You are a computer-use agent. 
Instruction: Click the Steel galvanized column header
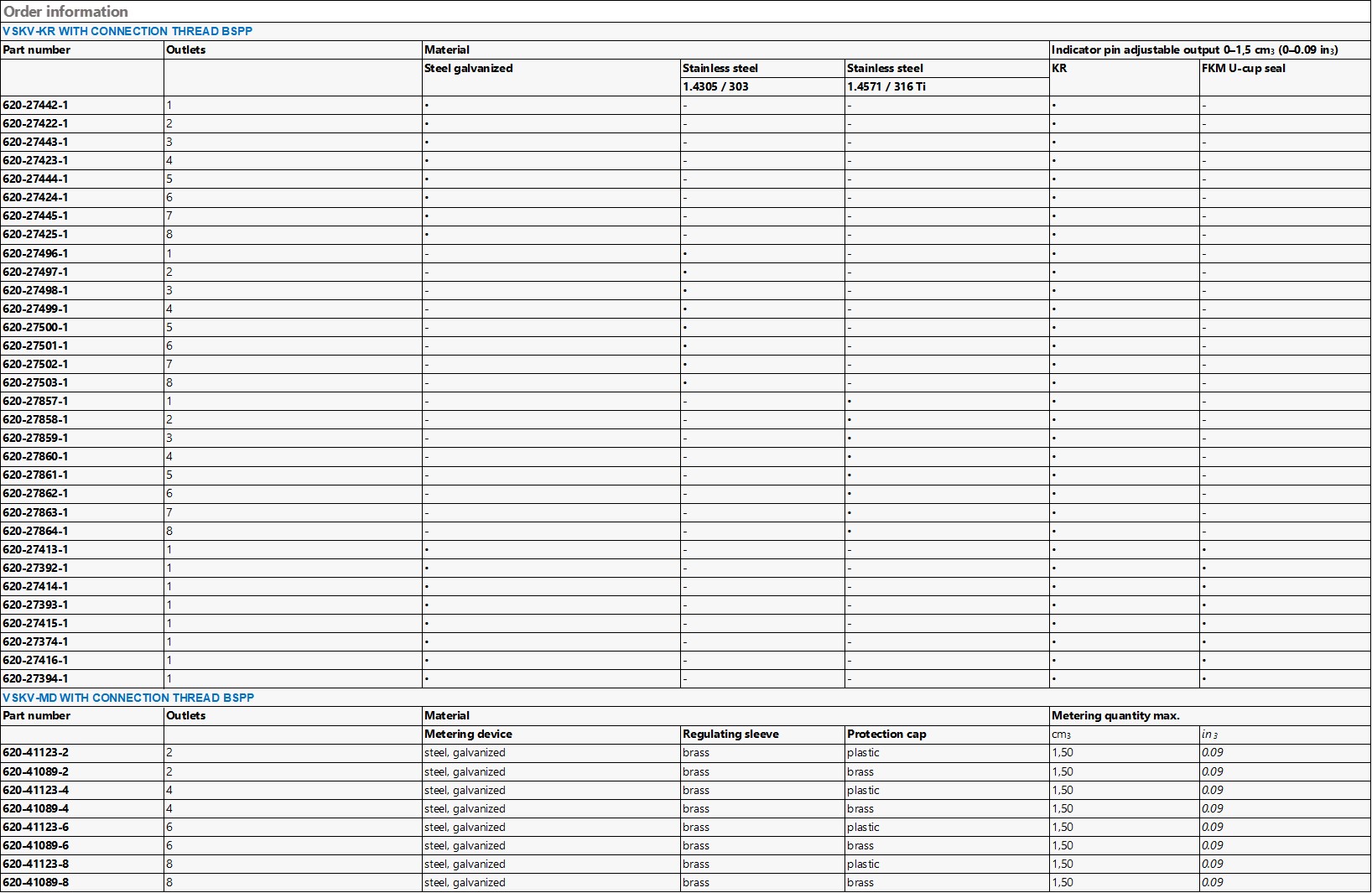[469, 68]
